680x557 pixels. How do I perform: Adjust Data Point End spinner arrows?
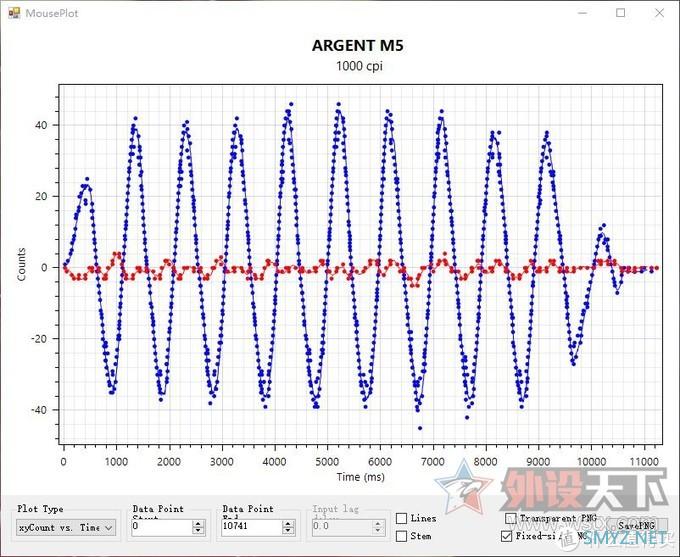tap(288, 527)
